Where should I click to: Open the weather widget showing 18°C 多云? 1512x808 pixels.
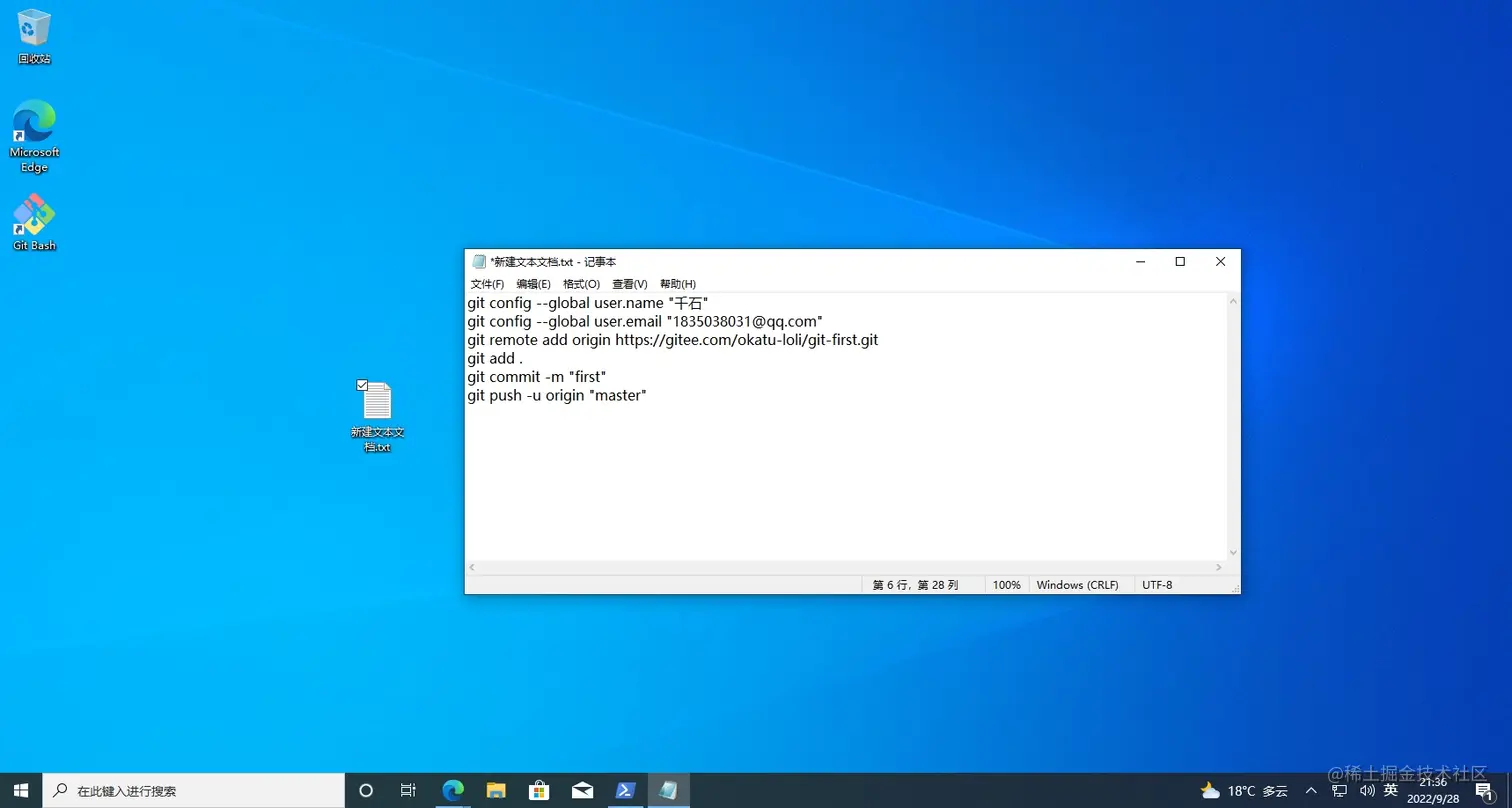pos(1244,791)
